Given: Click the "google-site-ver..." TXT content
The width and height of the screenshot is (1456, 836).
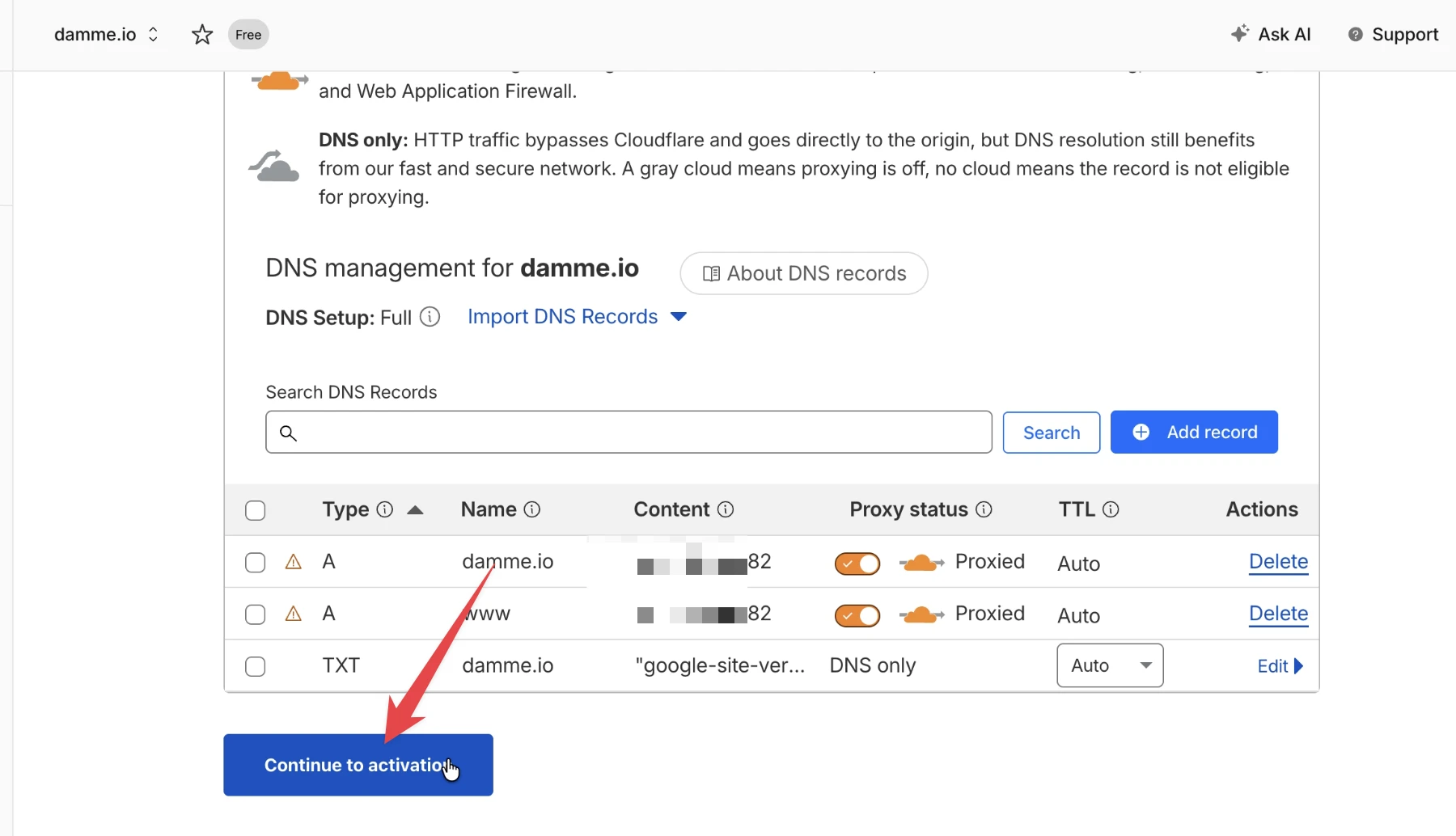Looking at the screenshot, I should tap(720, 665).
